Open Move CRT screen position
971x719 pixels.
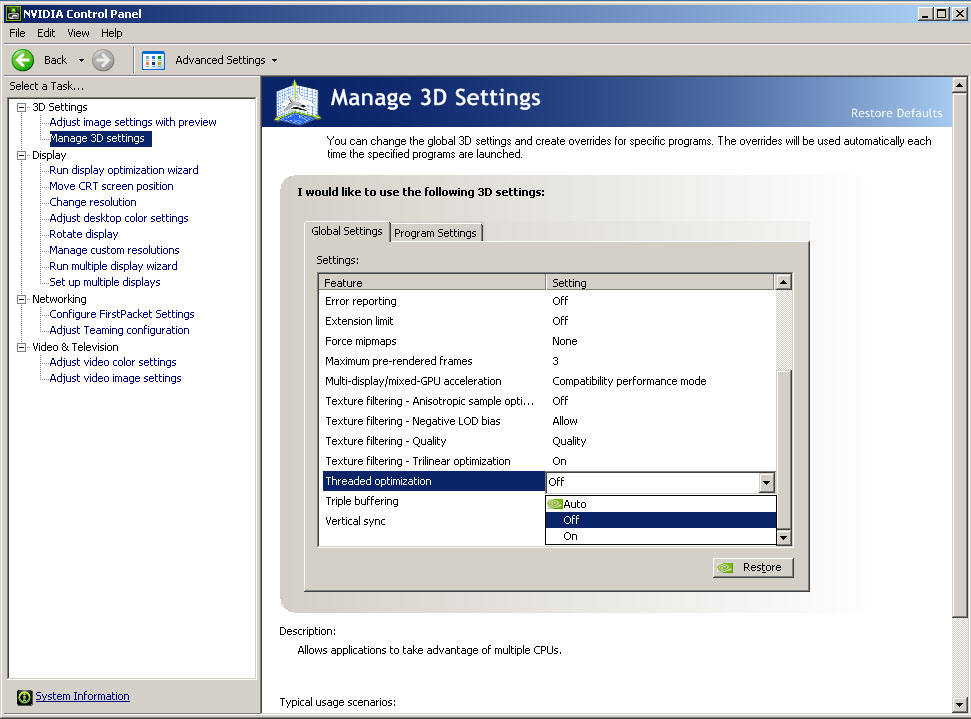pyautogui.click(x=111, y=186)
